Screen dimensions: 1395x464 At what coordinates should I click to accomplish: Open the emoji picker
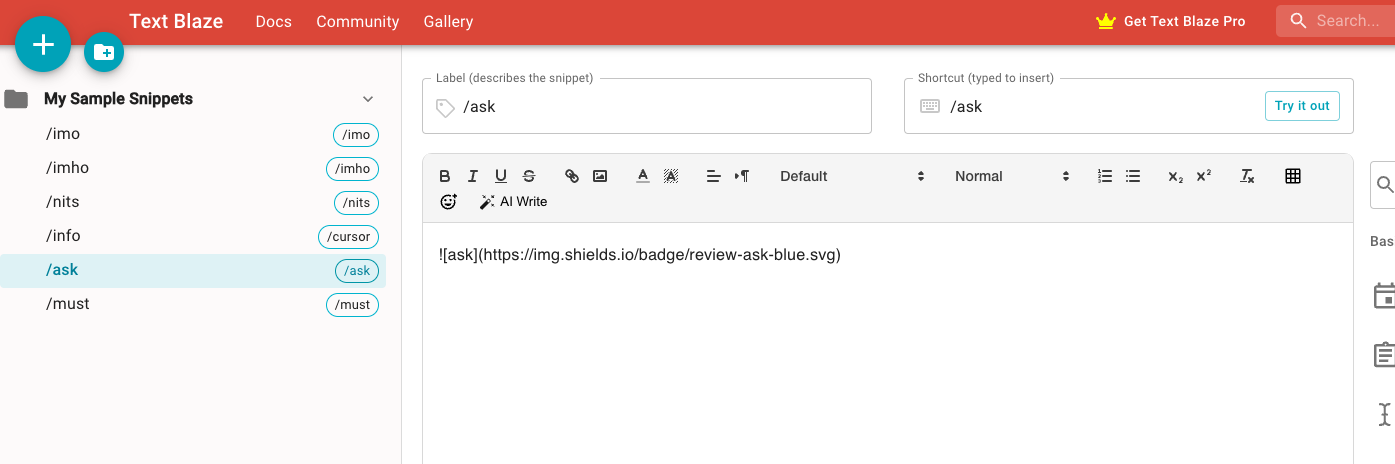pyautogui.click(x=448, y=202)
